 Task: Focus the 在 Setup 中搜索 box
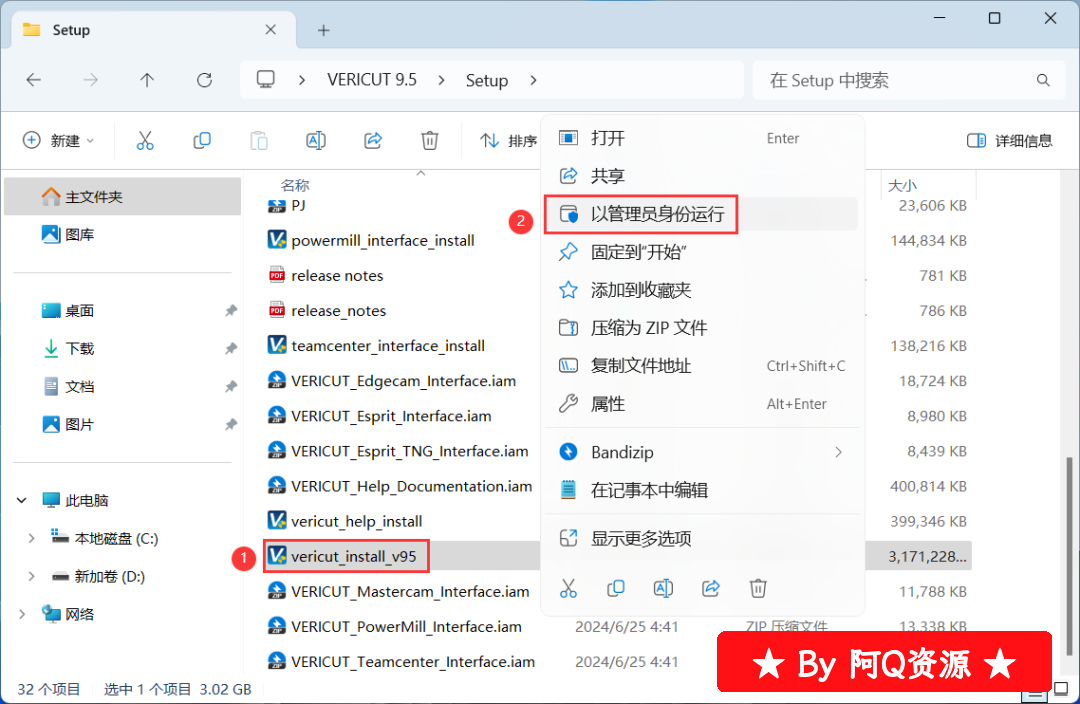click(909, 81)
